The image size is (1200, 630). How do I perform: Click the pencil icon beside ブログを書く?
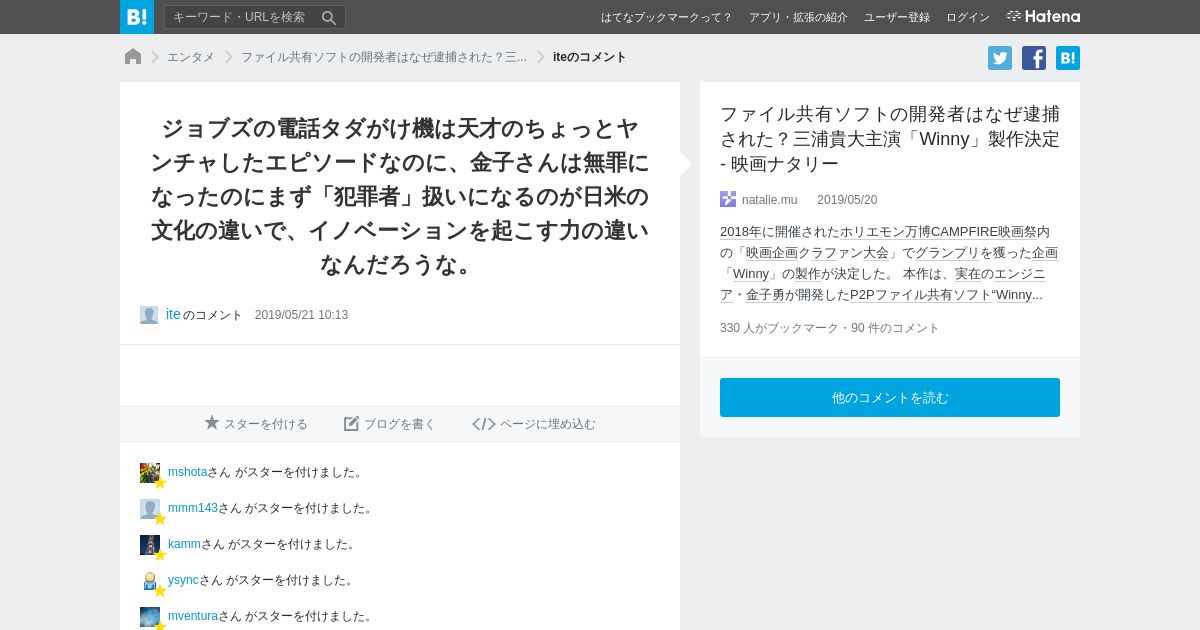(x=351, y=424)
